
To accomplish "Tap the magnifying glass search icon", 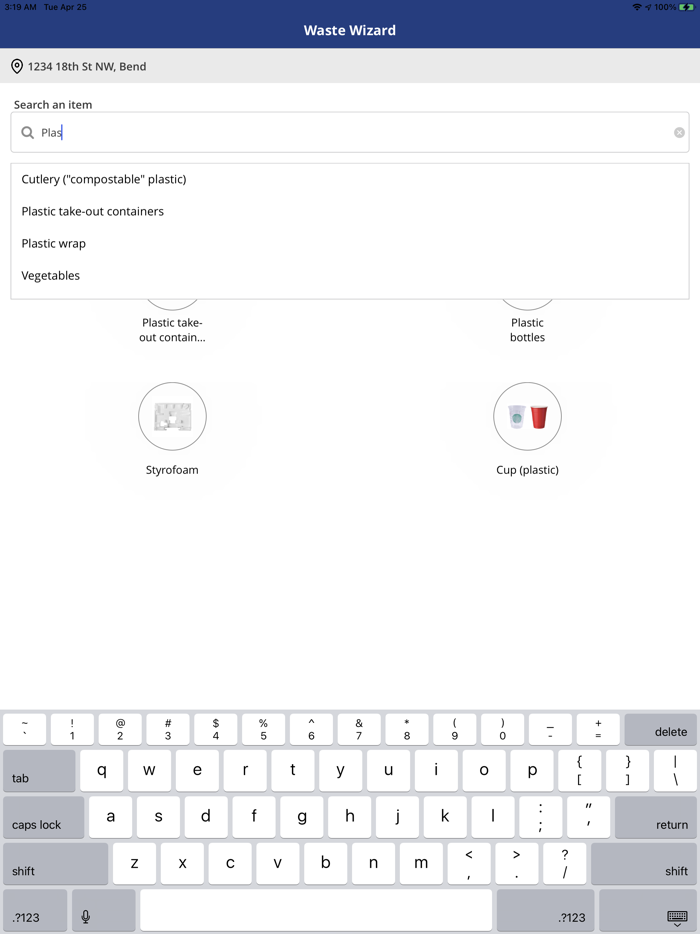I will (x=27, y=132).
